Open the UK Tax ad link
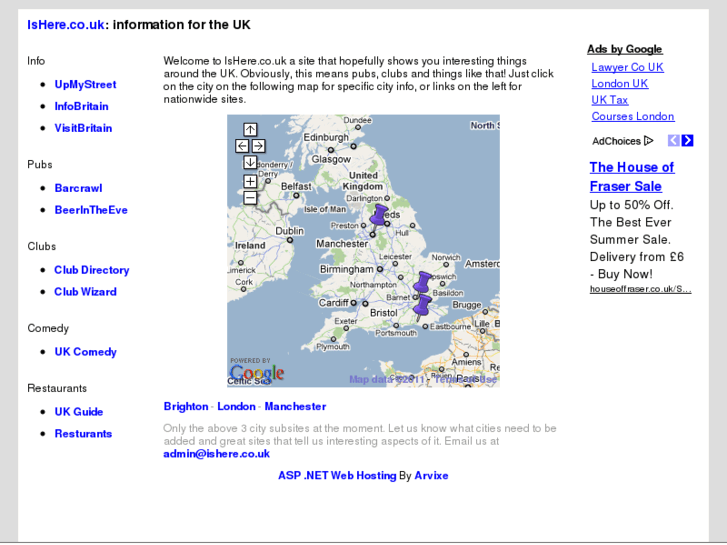727x545 pixels. click(x=610, y=100)
